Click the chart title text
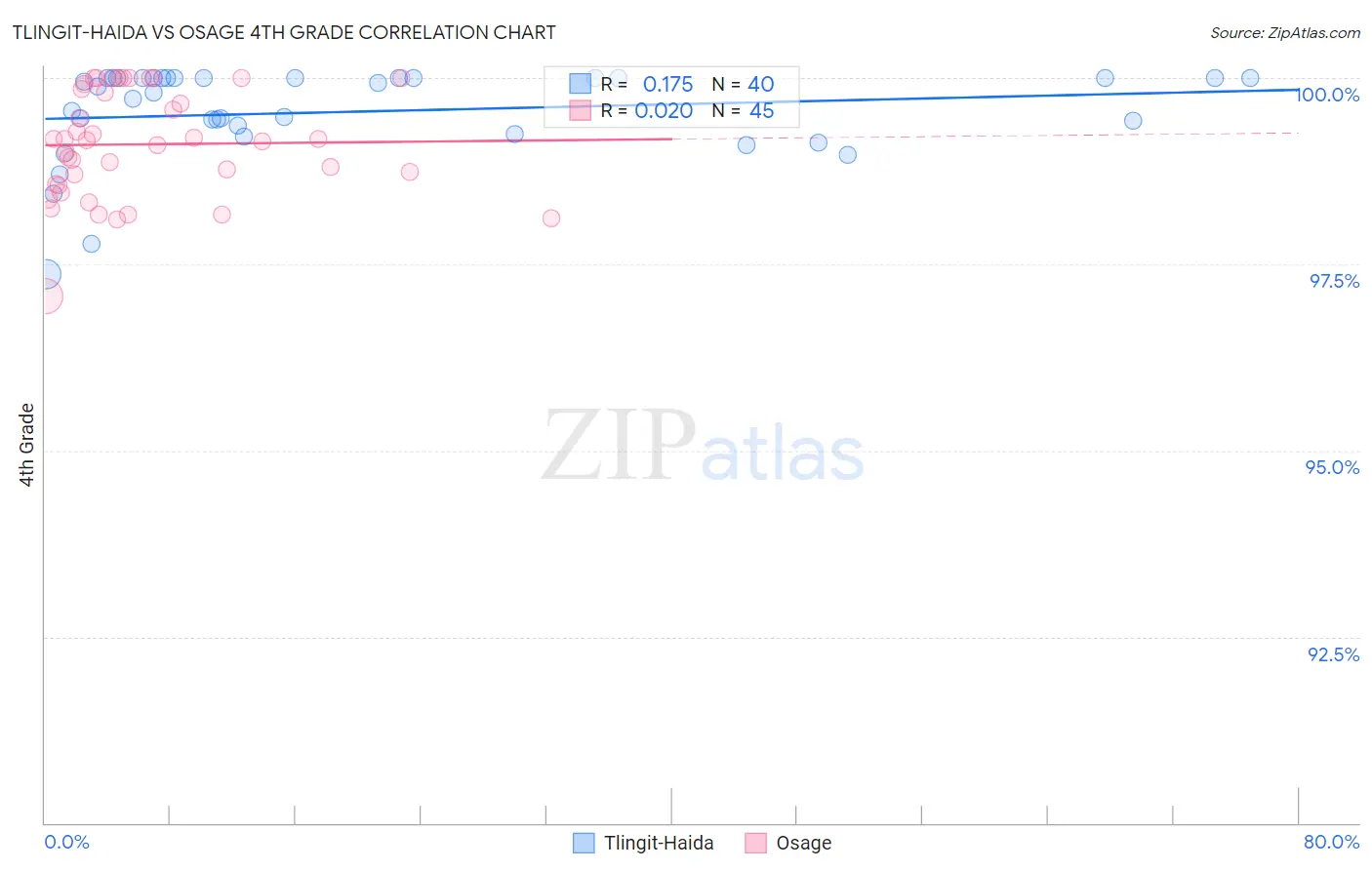Viewport: 1372px width, 870px height. coord(284,32)
